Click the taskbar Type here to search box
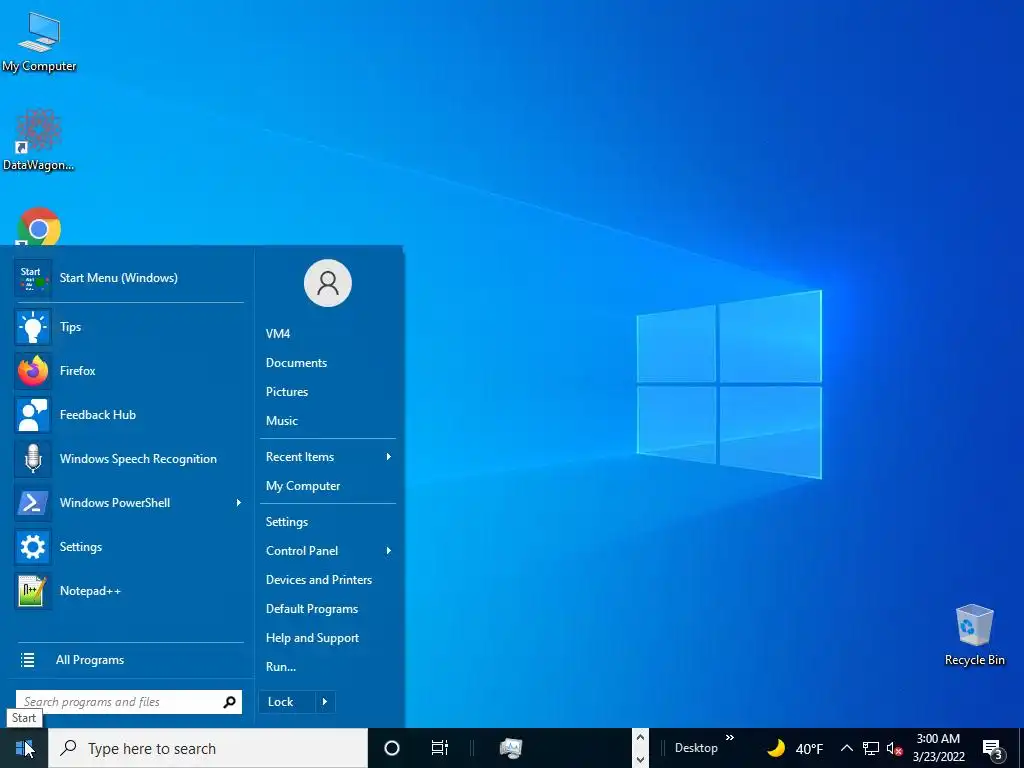1024x768 pixels. [x=208, y=748]
